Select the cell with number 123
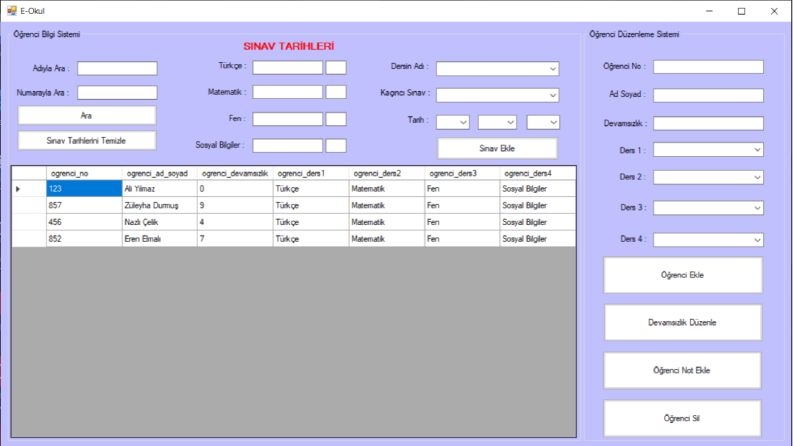This screenshot has width=793, height=446. (x=84, y=189)
